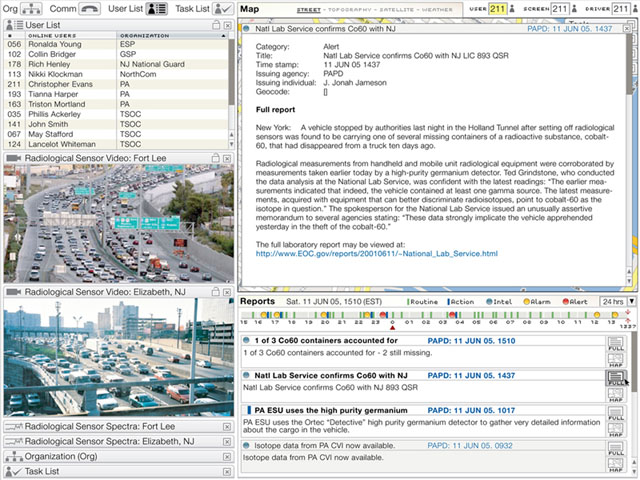640x480 pixels.
Task: Close the Elizabeth, NJ sensor video panel
Action: 227,292
